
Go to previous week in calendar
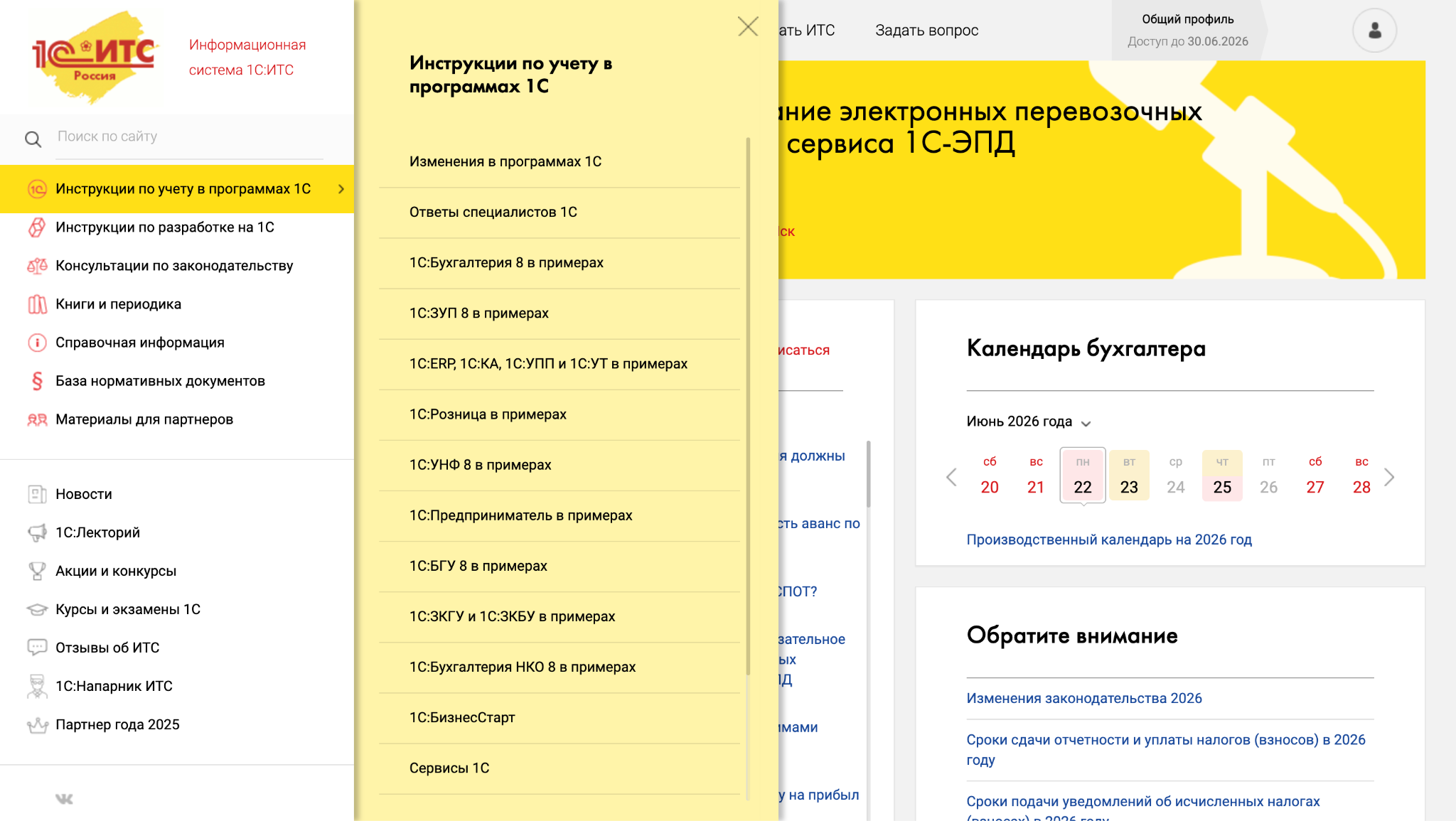pos(951,477)
